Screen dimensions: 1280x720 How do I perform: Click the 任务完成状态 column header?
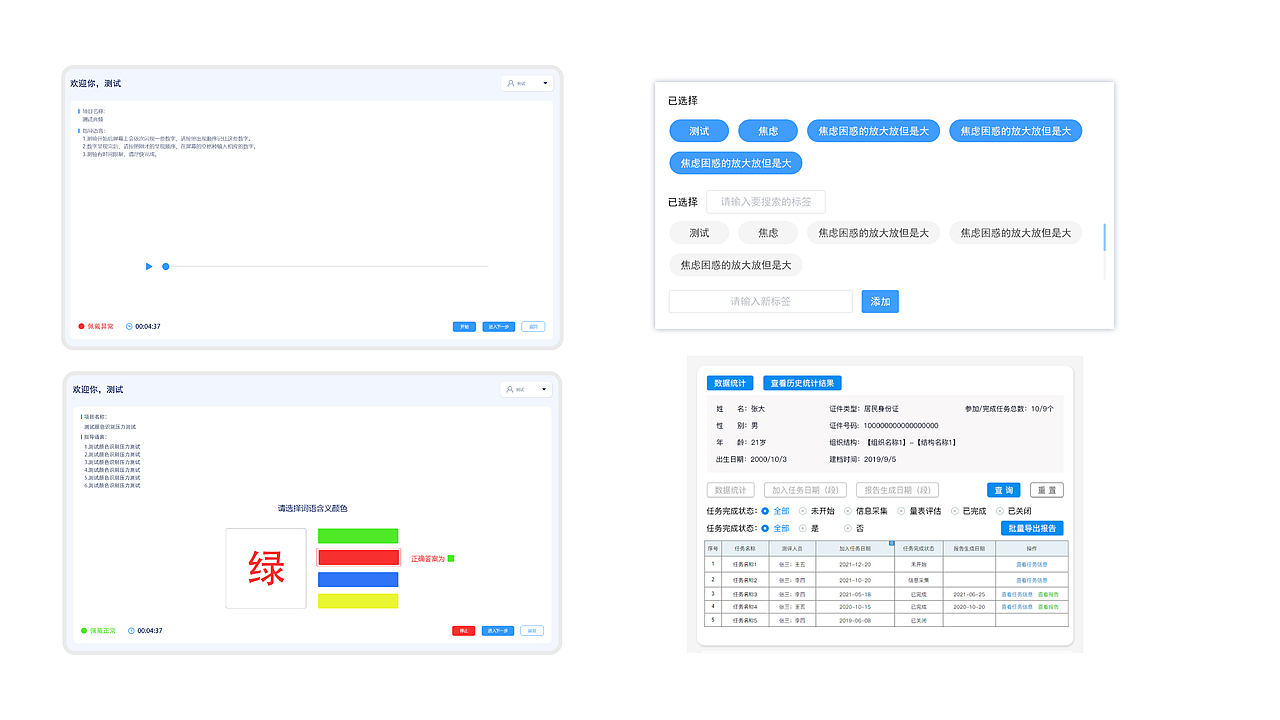point(918,549)
